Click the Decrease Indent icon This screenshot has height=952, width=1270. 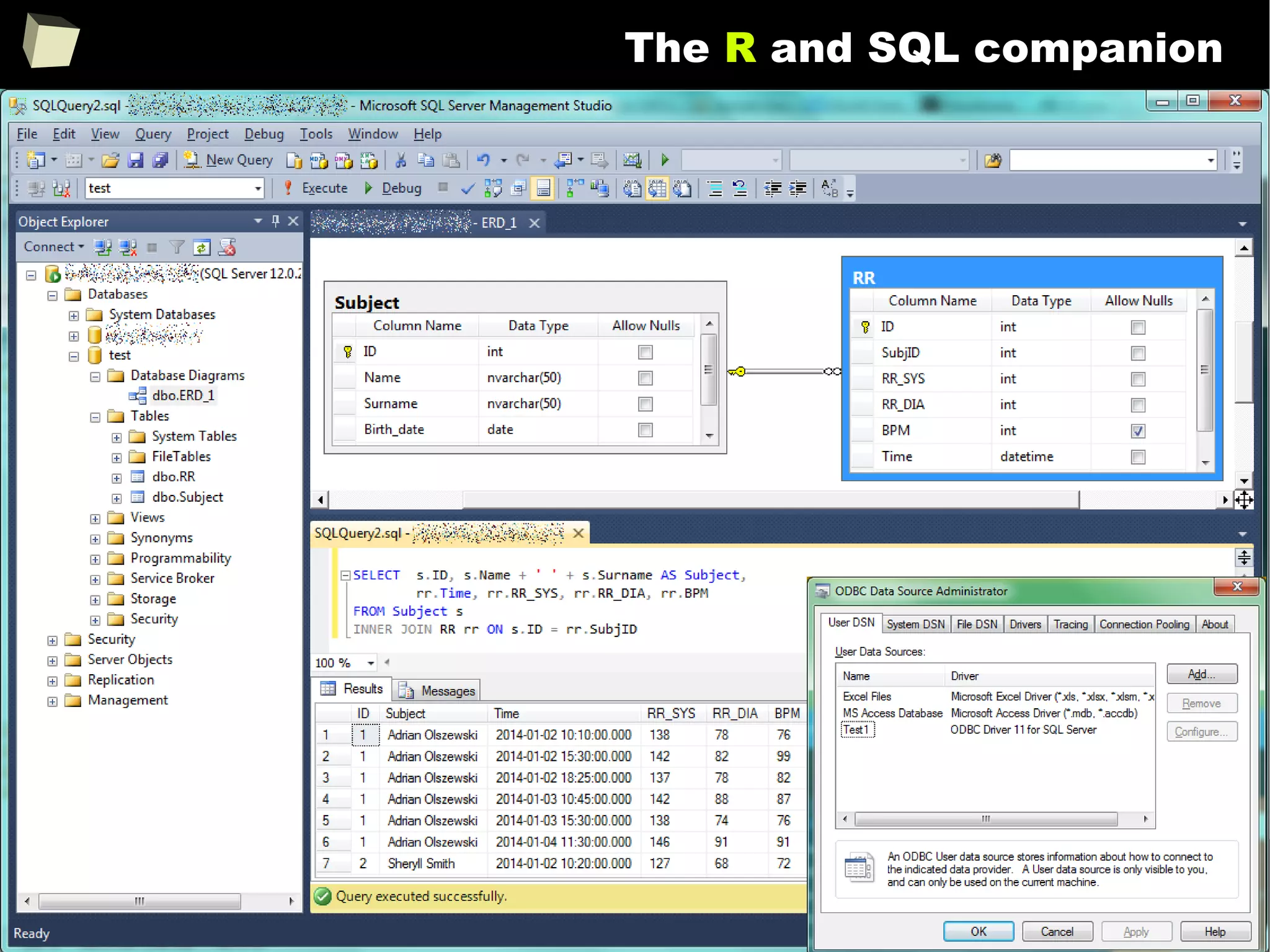pos(773,189)
